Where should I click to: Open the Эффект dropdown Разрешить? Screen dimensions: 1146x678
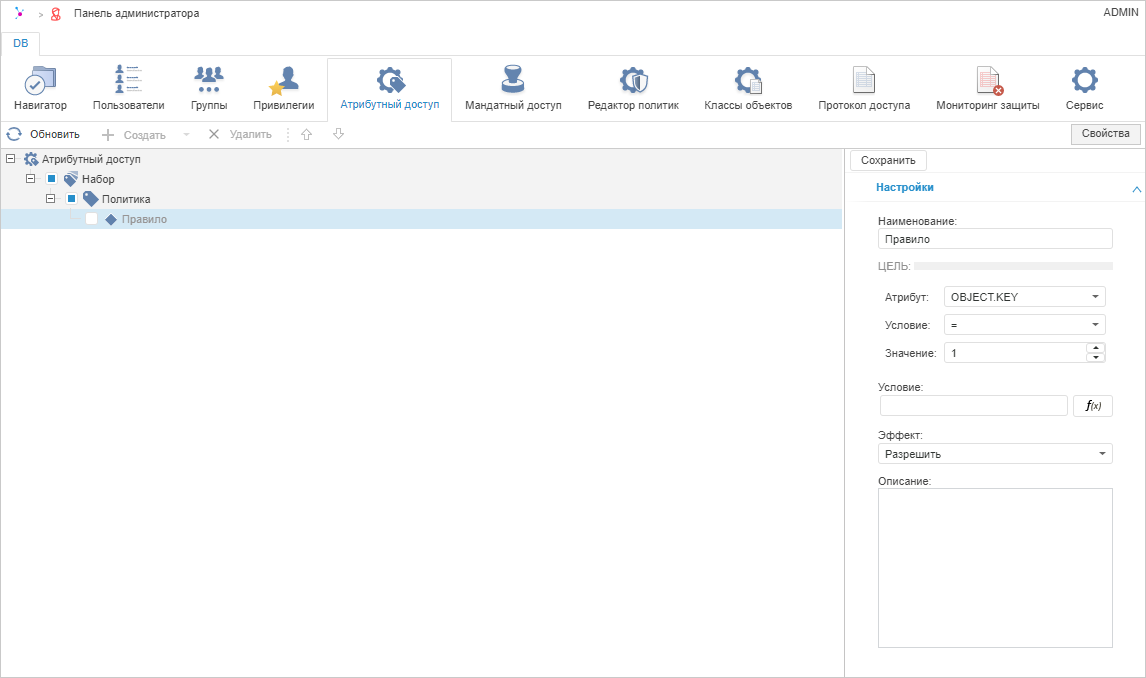tap(994, 454)
